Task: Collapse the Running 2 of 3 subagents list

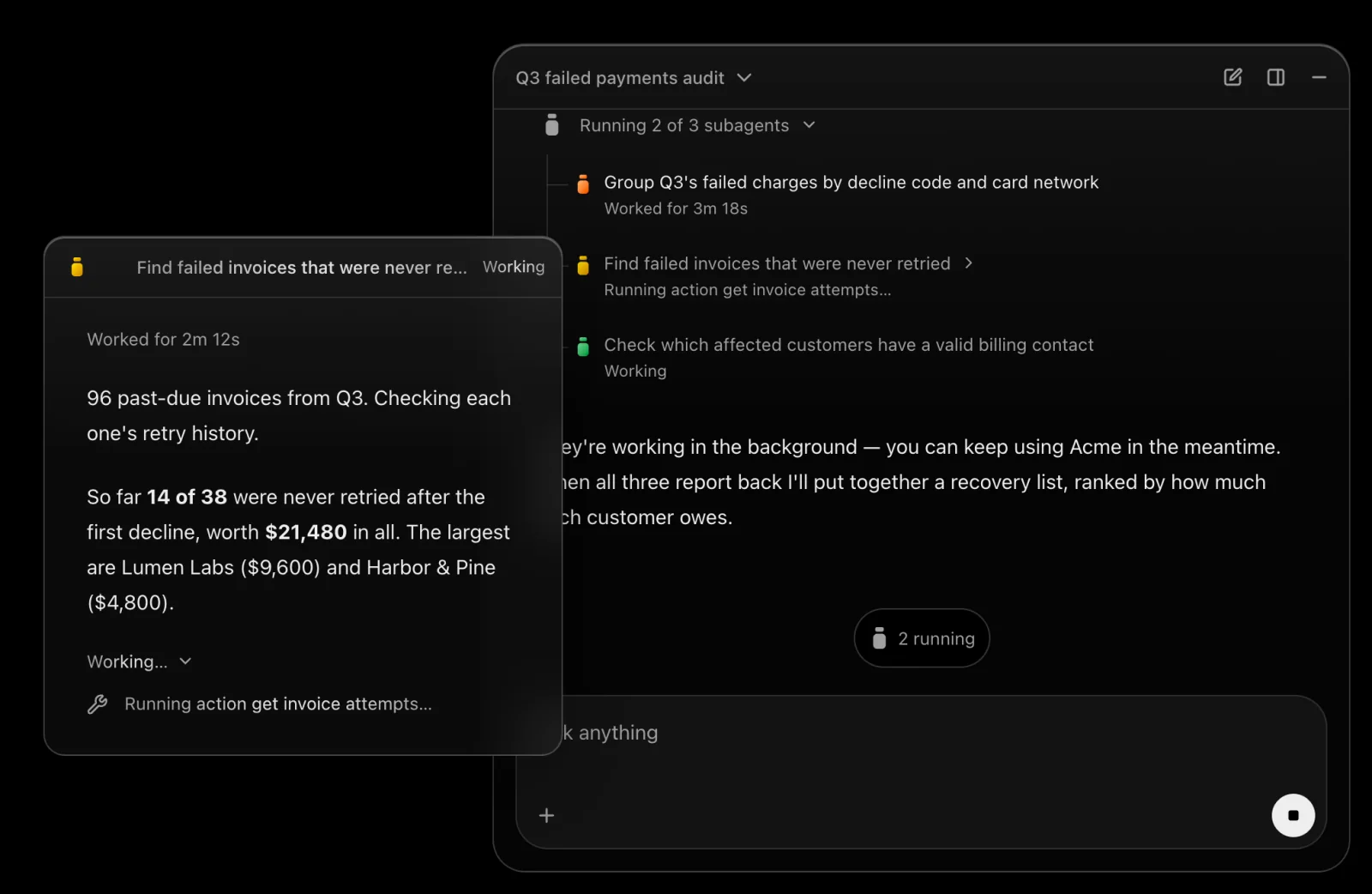Action: coord(809,125)
